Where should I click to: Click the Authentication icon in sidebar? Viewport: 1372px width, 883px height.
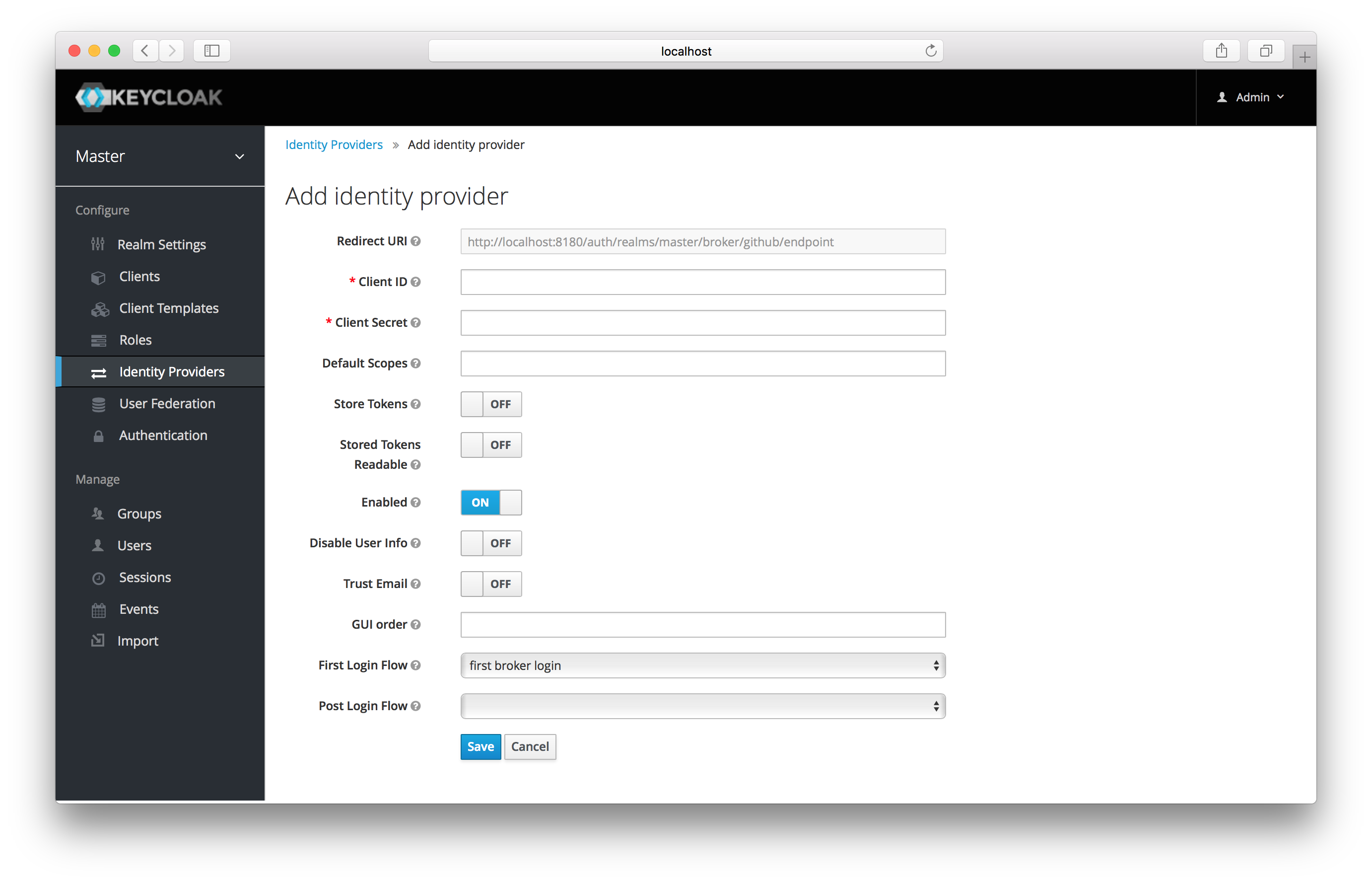97,435
